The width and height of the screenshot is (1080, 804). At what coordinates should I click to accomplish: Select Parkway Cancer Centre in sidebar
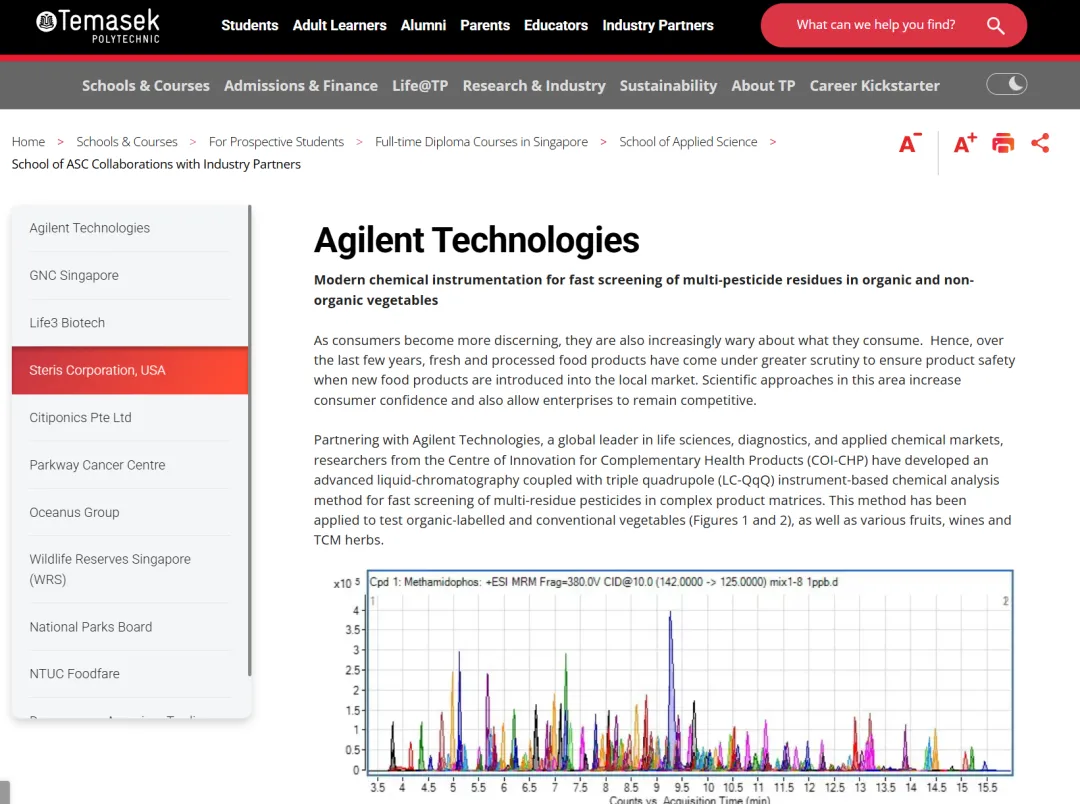click(129, 466)
